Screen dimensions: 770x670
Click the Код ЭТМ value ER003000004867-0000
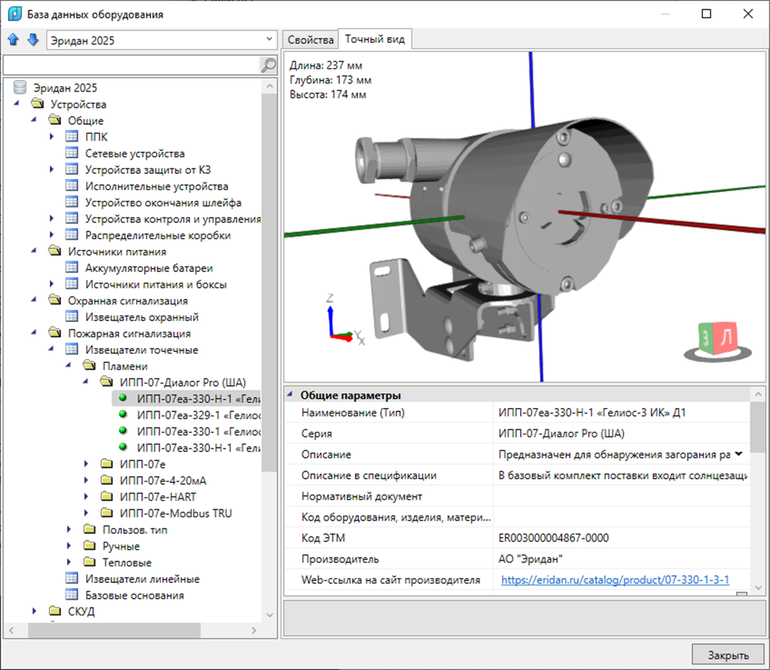coord(553,538)
